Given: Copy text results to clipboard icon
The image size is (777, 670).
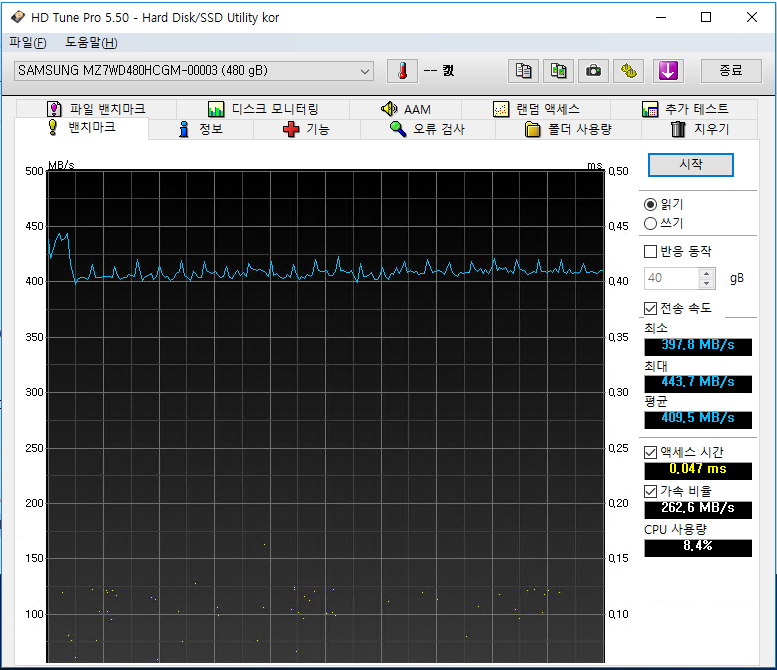Looking at the screenshot, I should click(x=523, y=71).
